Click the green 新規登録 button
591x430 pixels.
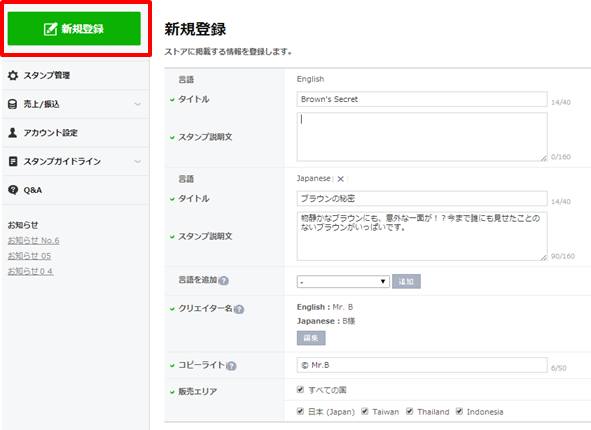pos(74,29)
